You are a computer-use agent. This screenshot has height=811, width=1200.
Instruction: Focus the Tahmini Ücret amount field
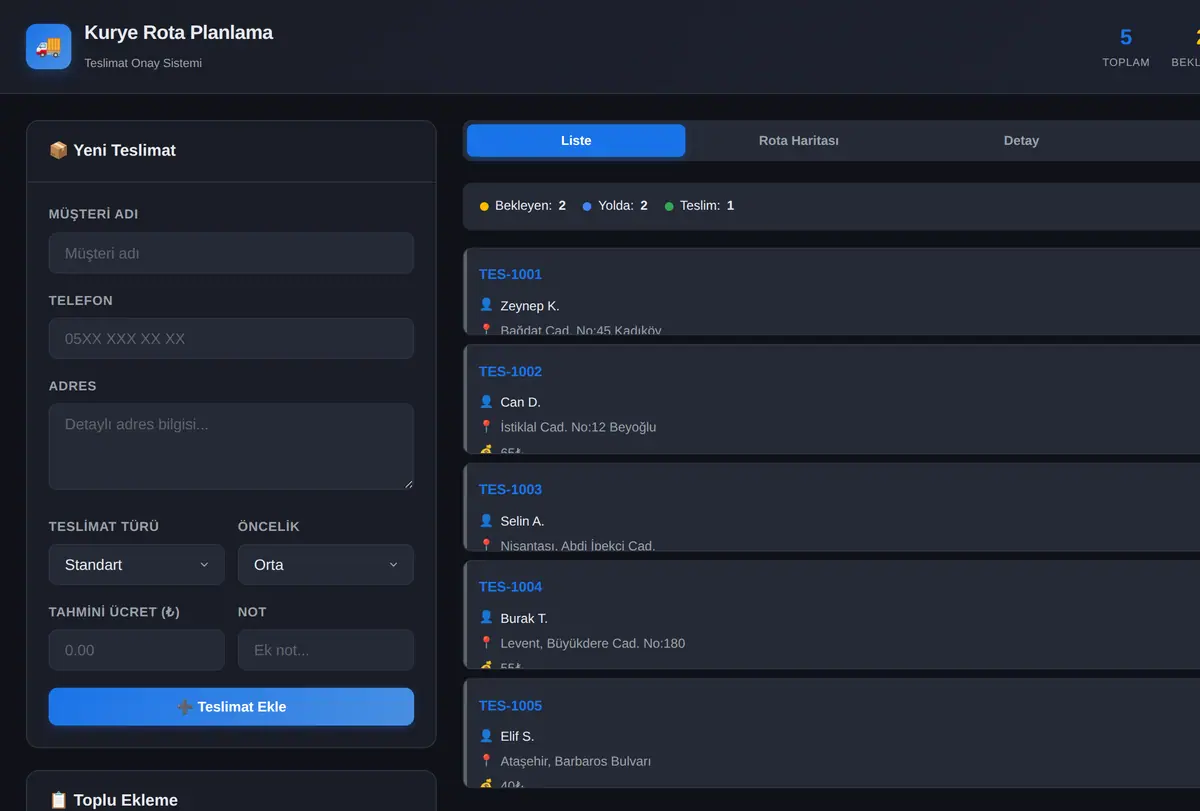pyautogui.click(x=137, y=650)
